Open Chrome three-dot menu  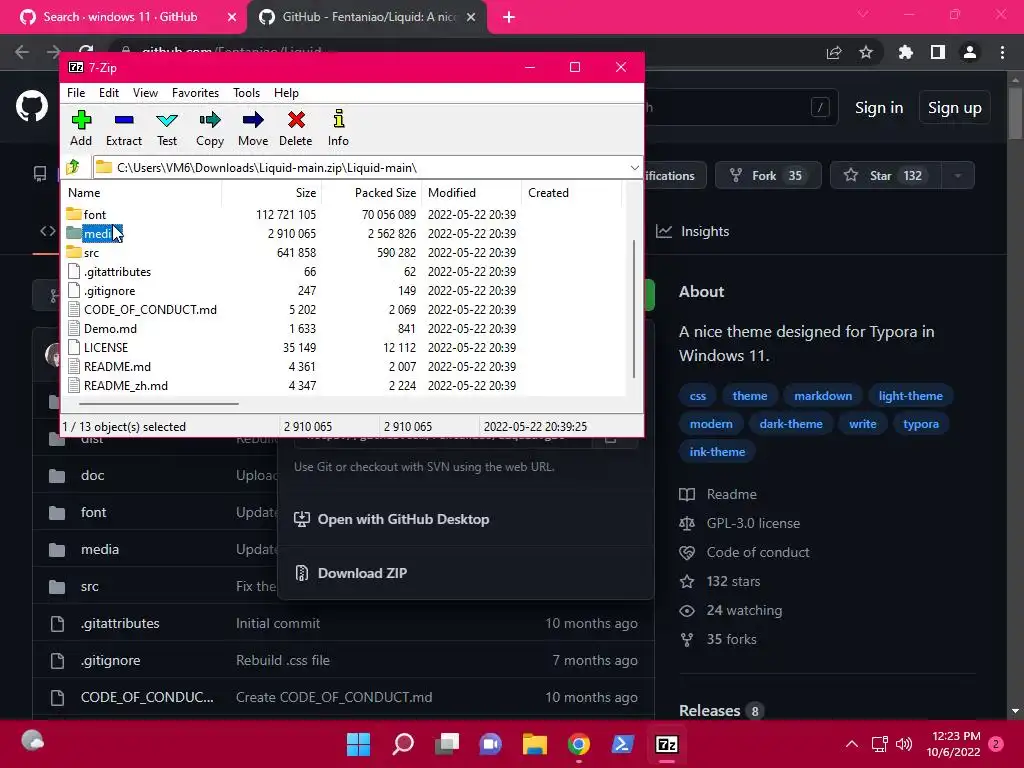[x=1002, y=52]
